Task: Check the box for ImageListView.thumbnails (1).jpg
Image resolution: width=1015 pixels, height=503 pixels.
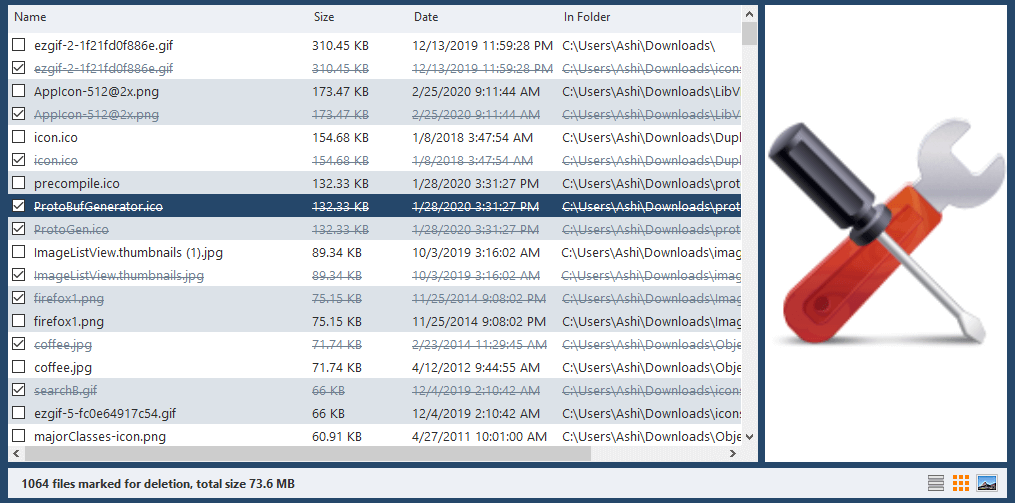Action: point(19,252)
